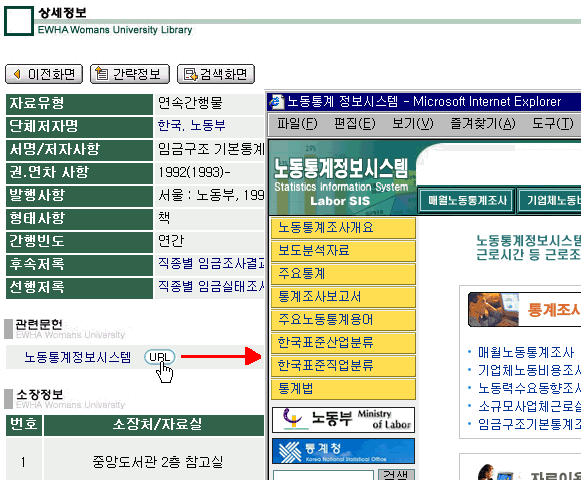Open 통계조사보고서 in the yellow sidebar

click(x=343, y=297)
